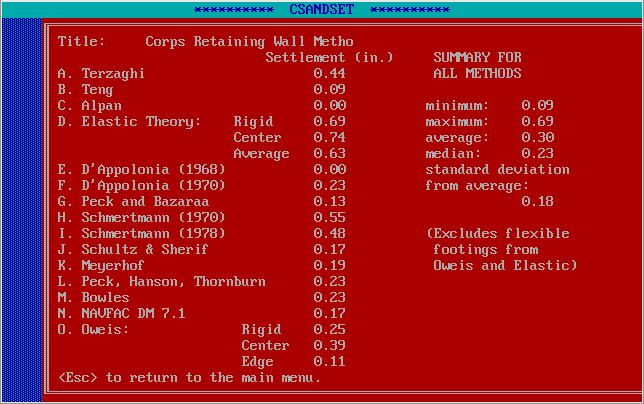The width and height of the screenshot is (644, 404).
Task: Click the O. Oweis label
Action: [93, 330]
